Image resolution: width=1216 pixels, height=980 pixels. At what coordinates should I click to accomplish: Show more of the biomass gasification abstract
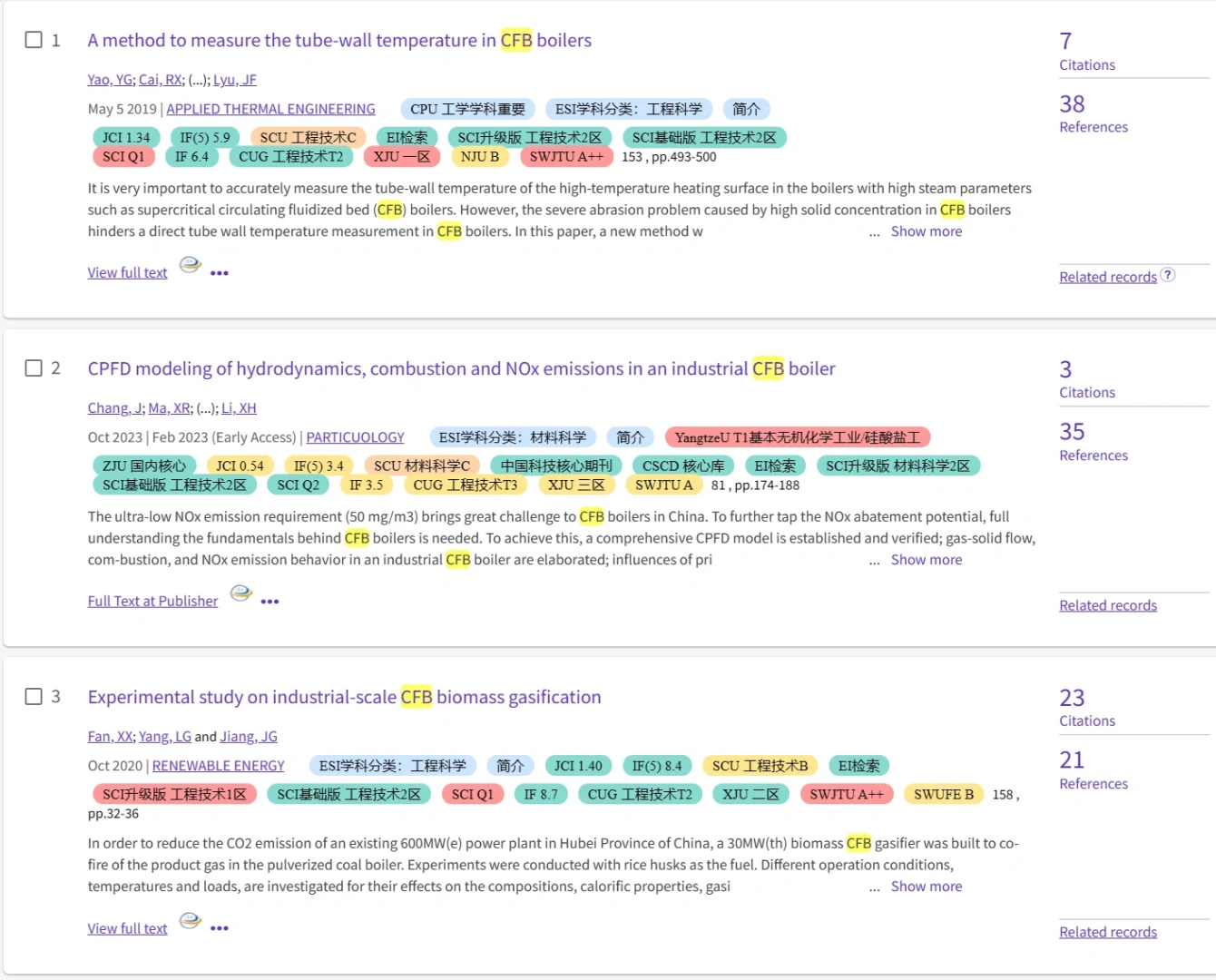coord(927,887)
